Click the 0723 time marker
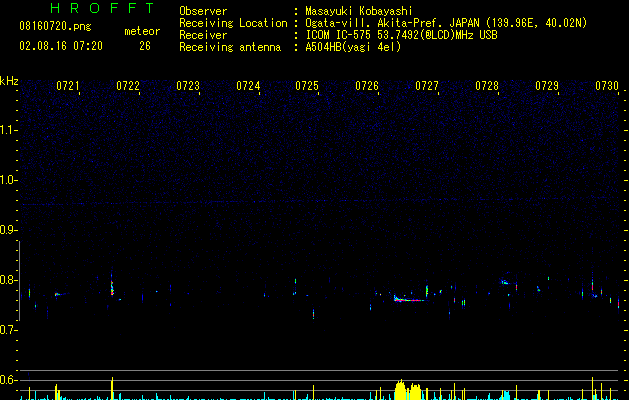629x400 pixels. click(188, 86)
